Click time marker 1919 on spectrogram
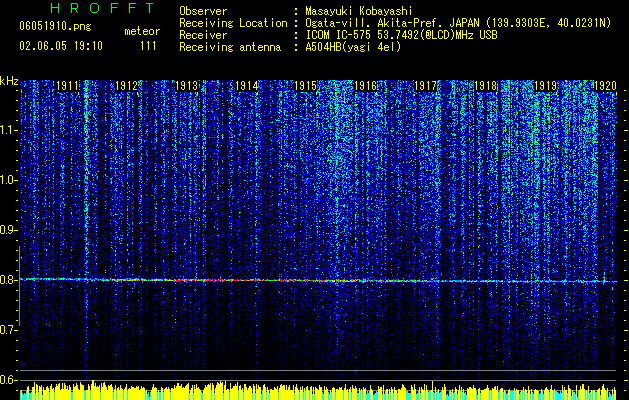 (546, 86)
